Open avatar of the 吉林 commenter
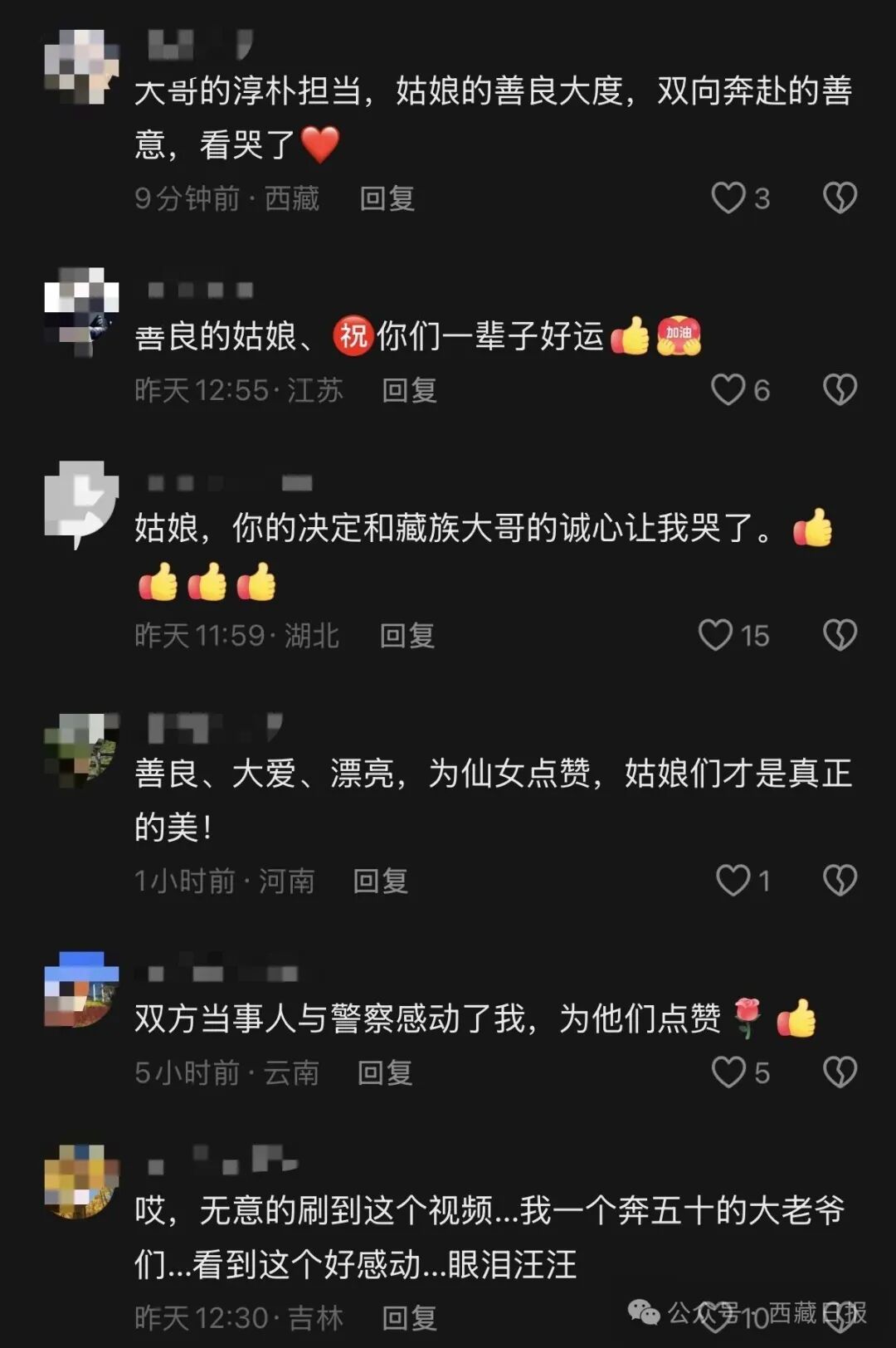 [x=81, y=1181]
